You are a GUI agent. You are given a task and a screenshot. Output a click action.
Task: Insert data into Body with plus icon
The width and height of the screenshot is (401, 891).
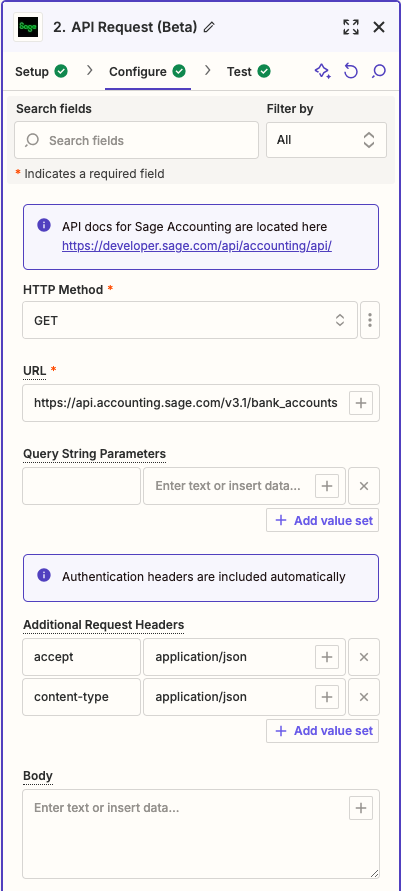click(x=361, y=808)
